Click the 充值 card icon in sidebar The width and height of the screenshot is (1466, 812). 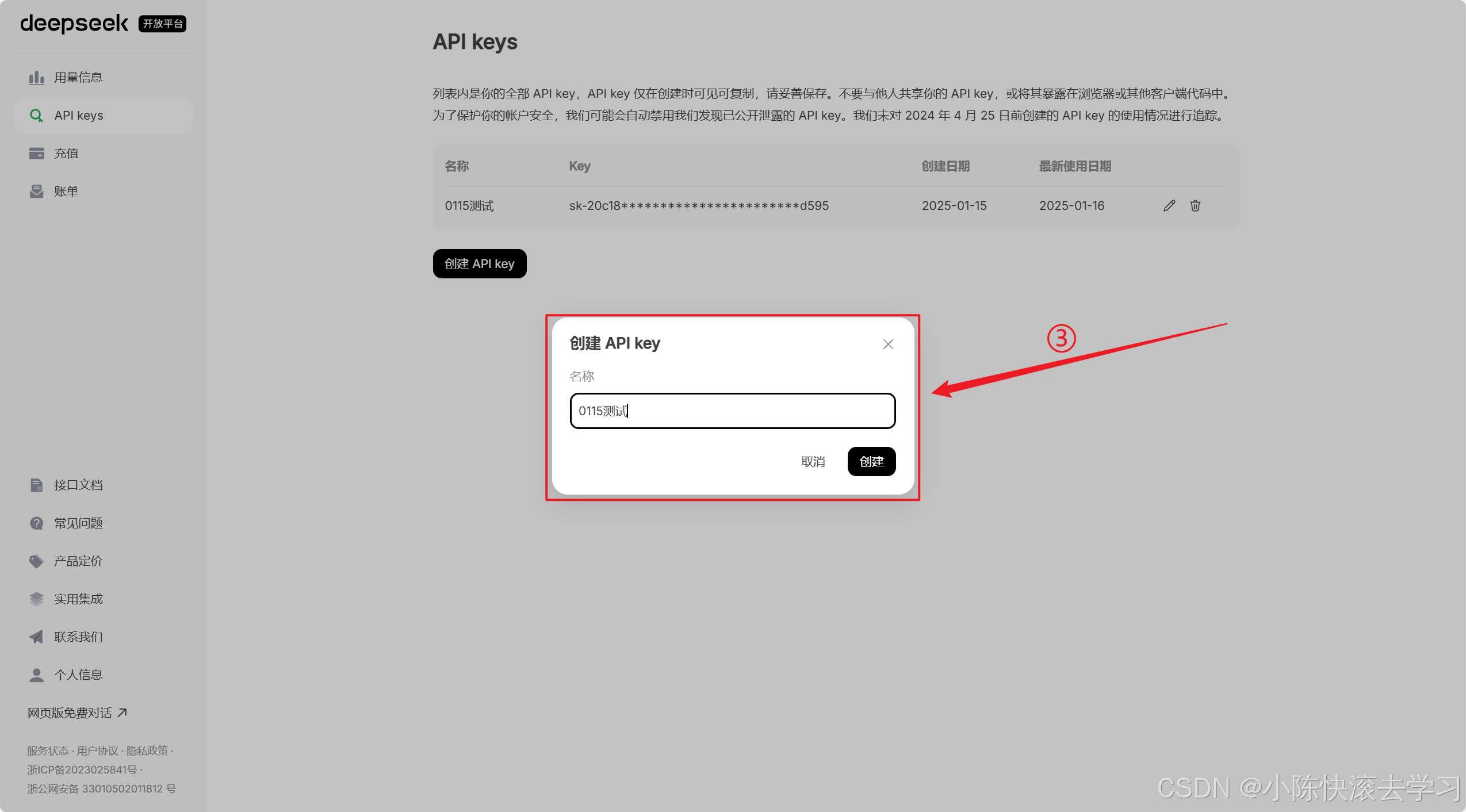pyautogui.click(x=36, y=154)
